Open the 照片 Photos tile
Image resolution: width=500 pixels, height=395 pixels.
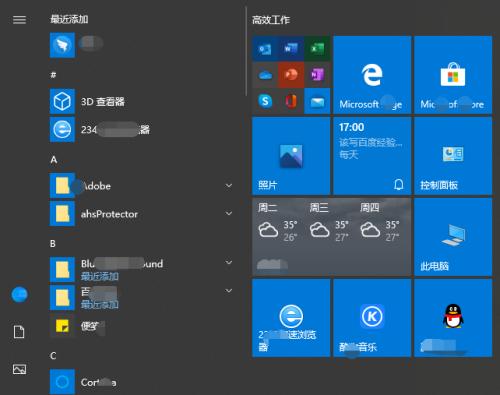(291, 156)
